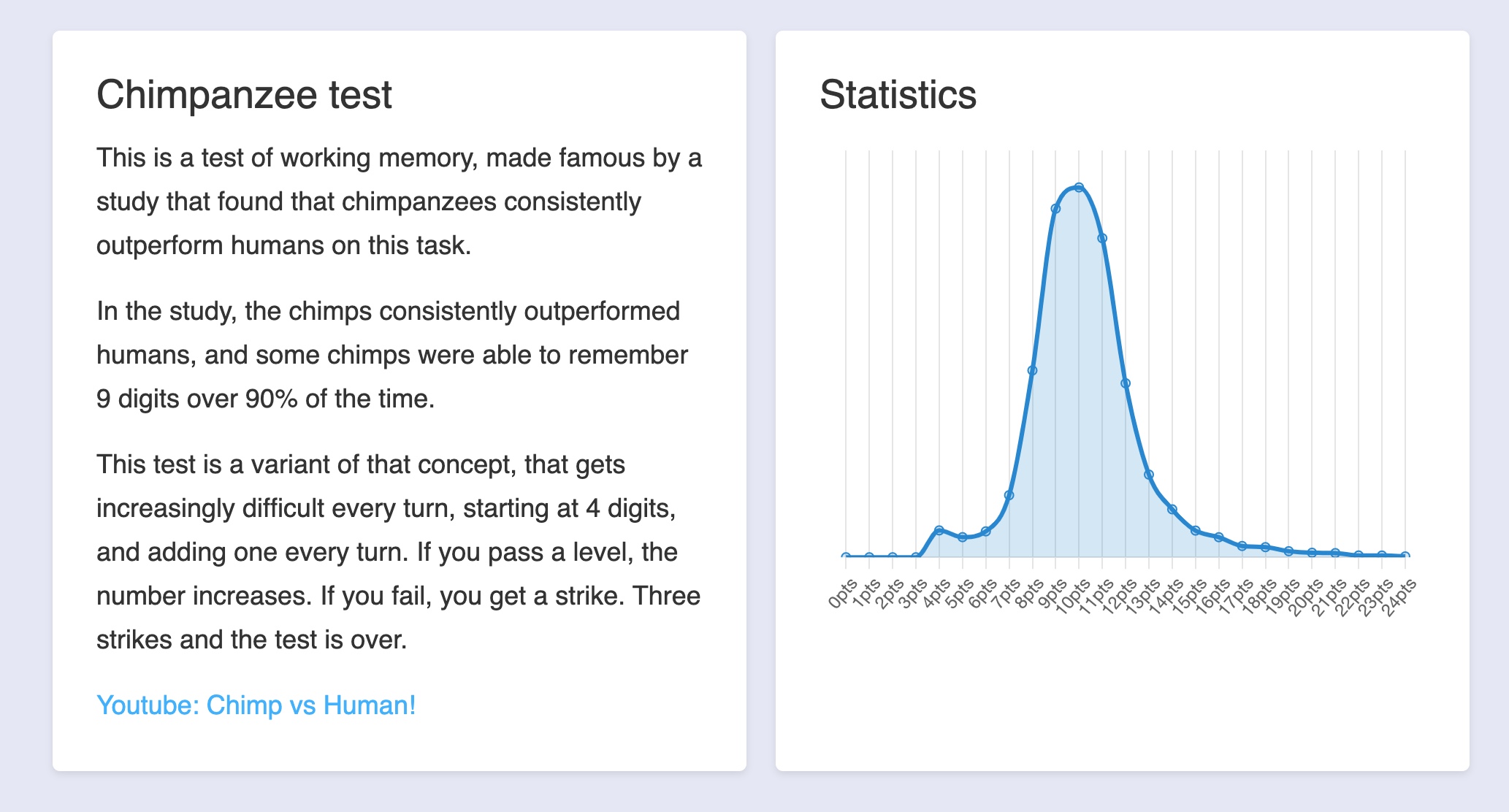The width and height of the screenshot is (1509, 812).
Task: Click the data point at 8pts
Action: 1032,371
